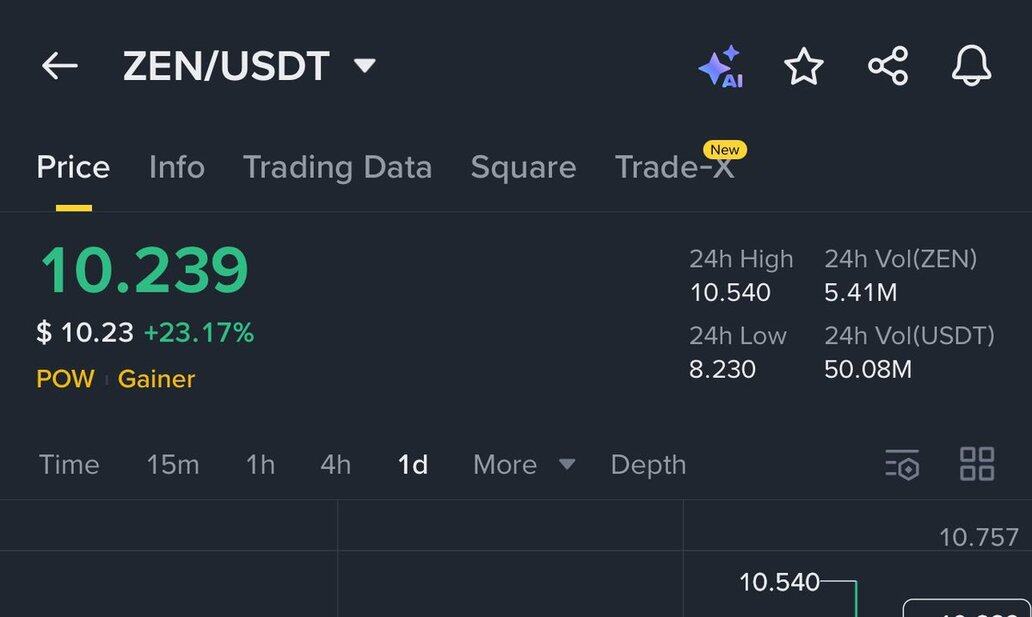Open the AI assistant sparkle icon
Image resolution: width=1032 pixels, height=617 pixels.
[720, 67]
